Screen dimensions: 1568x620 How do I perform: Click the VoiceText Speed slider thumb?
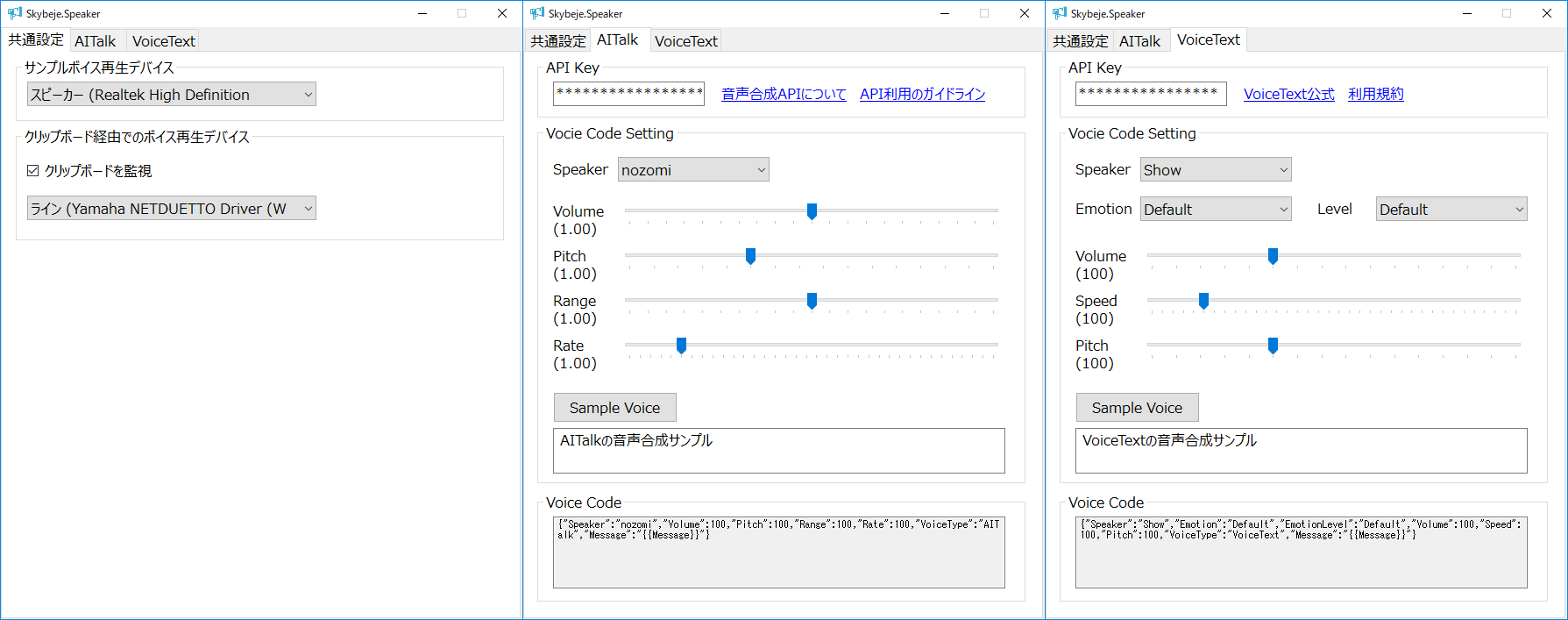coord(1203,301)
